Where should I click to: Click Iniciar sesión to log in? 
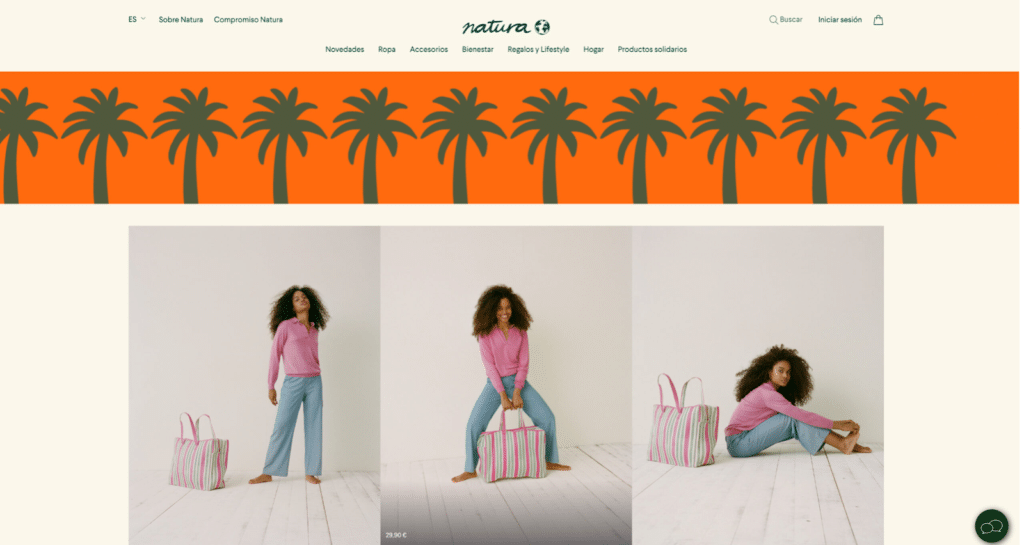tap(840, 20)
